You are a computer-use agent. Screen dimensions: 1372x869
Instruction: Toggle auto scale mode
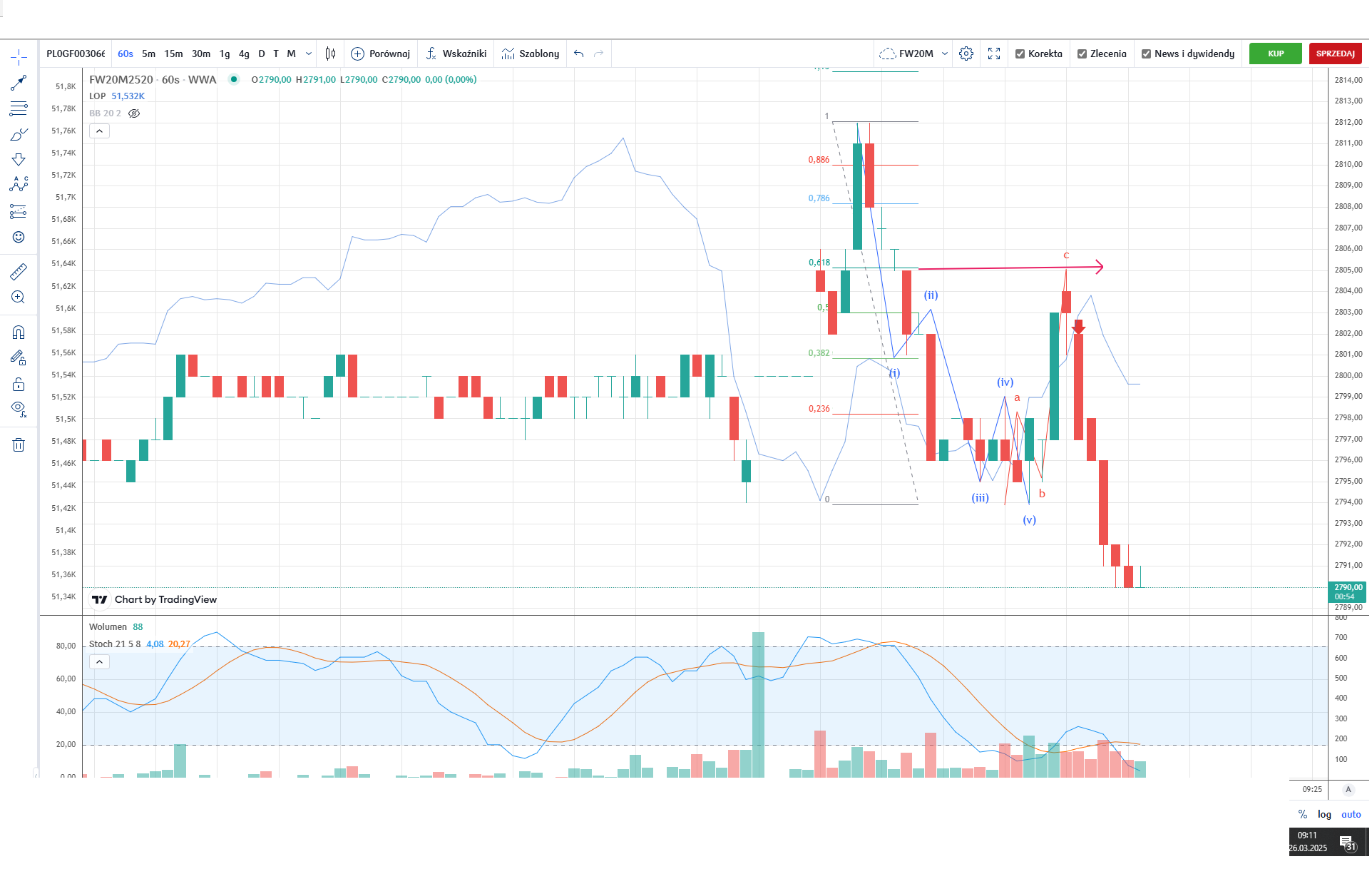click(x=1351, y=814)
